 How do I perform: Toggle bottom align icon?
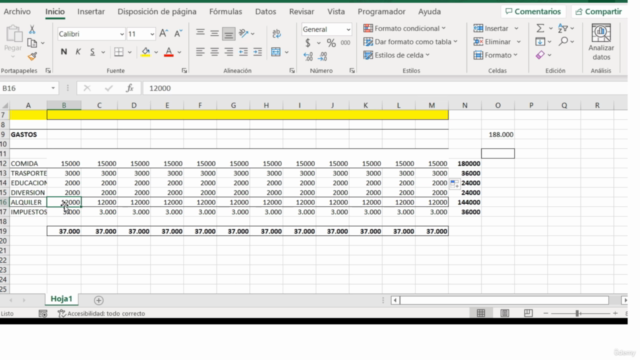[x=229, y=34]
